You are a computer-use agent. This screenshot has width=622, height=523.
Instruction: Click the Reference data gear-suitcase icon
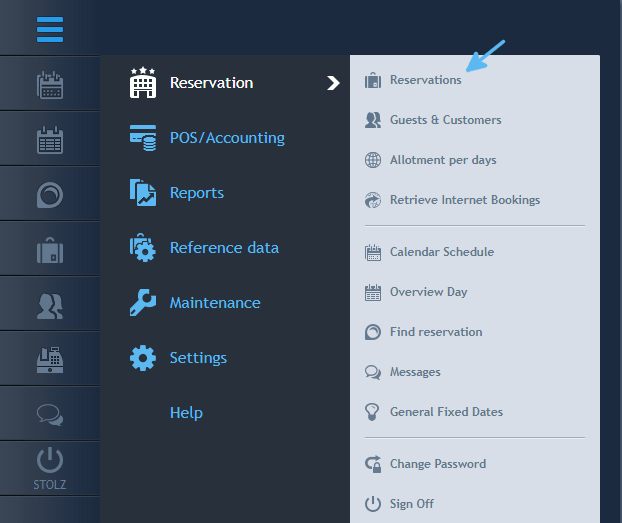pos(143,248)
